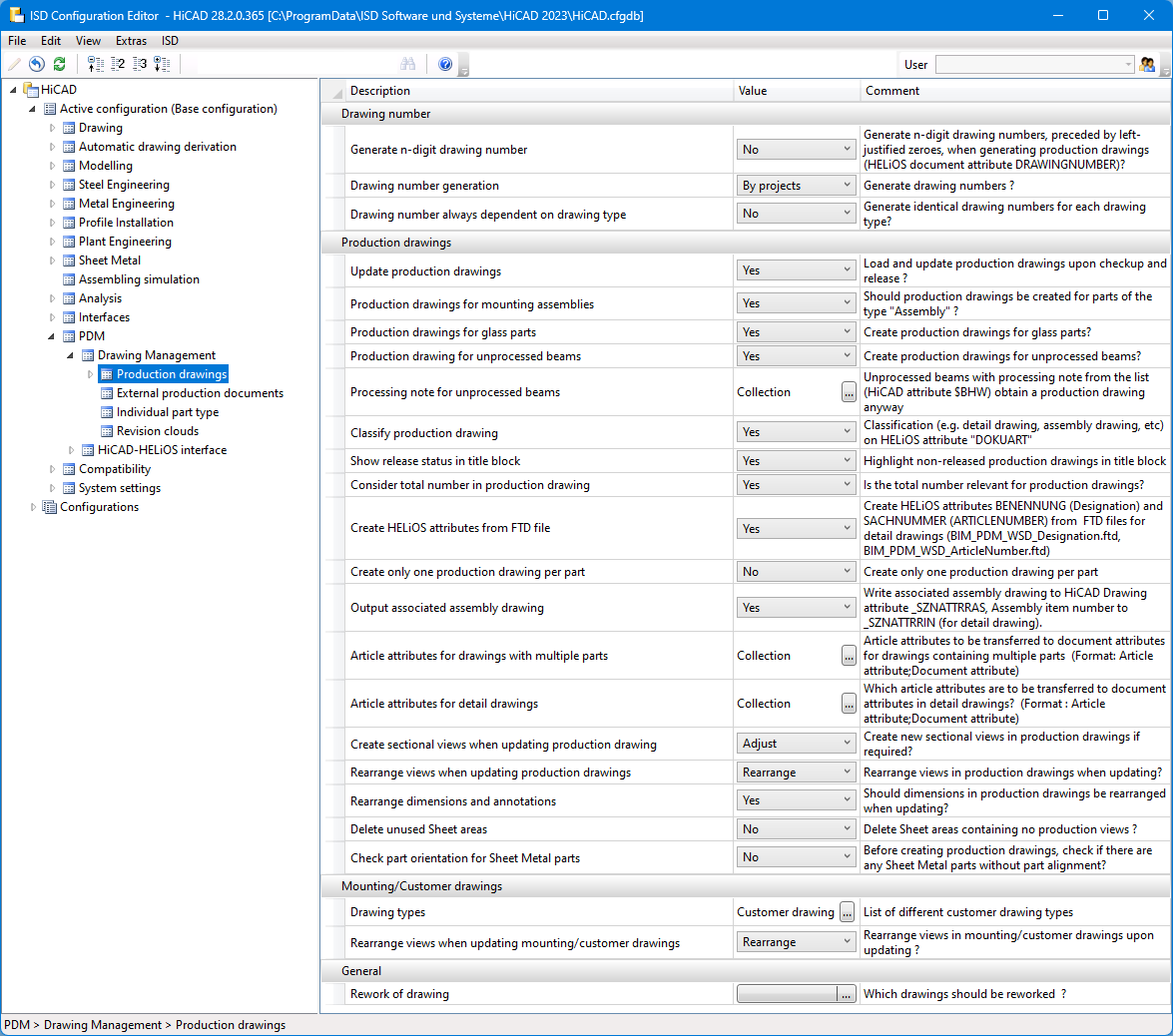
Task: Select Individual part type tree item
Action: [168, 412]
